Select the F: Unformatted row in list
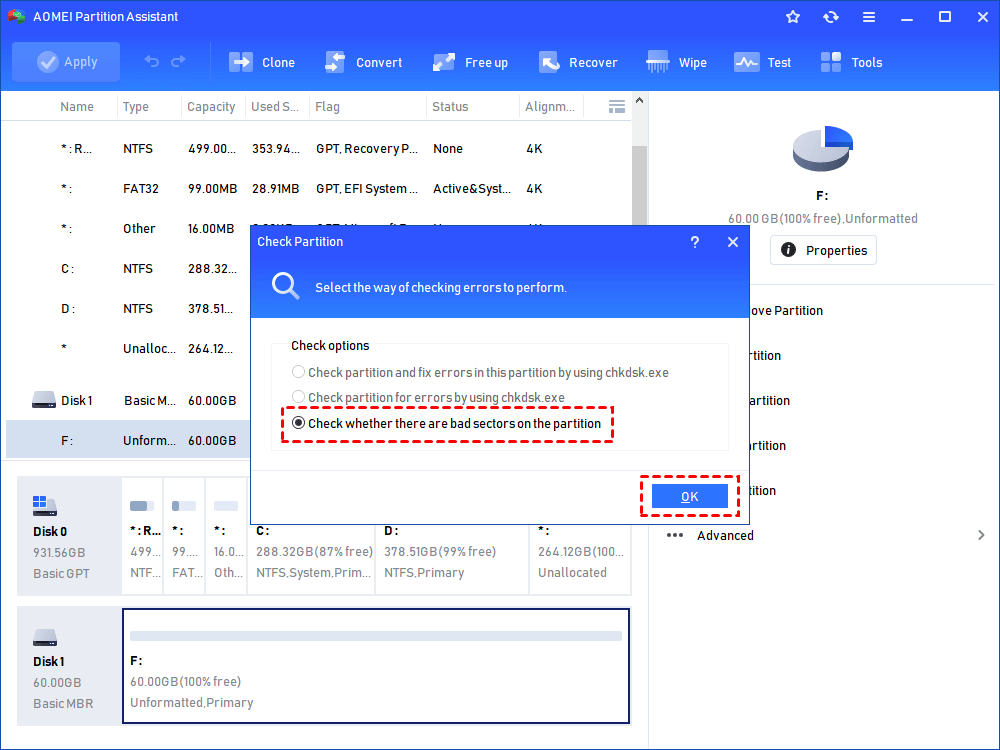The height and width of the screenshot is (750, 1000). click(x=128, y=440)
